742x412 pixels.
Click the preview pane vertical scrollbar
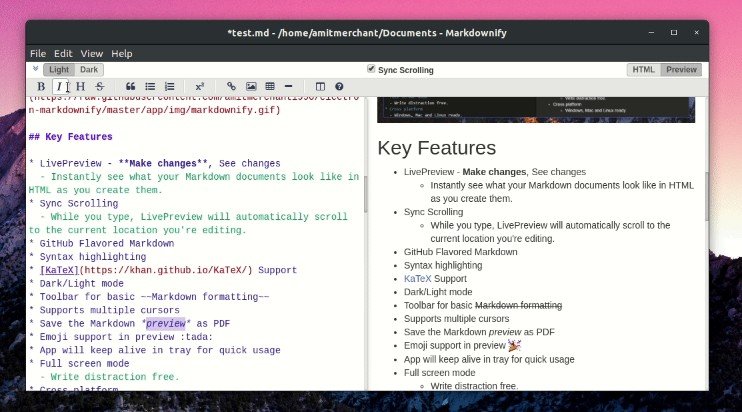click(x=707, y=196)
